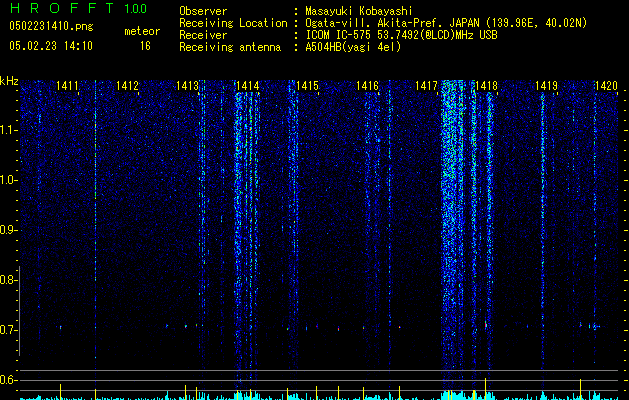Click the 1415 time marker
This screenshot has width=629, height=400.
(x=307, y=86)
